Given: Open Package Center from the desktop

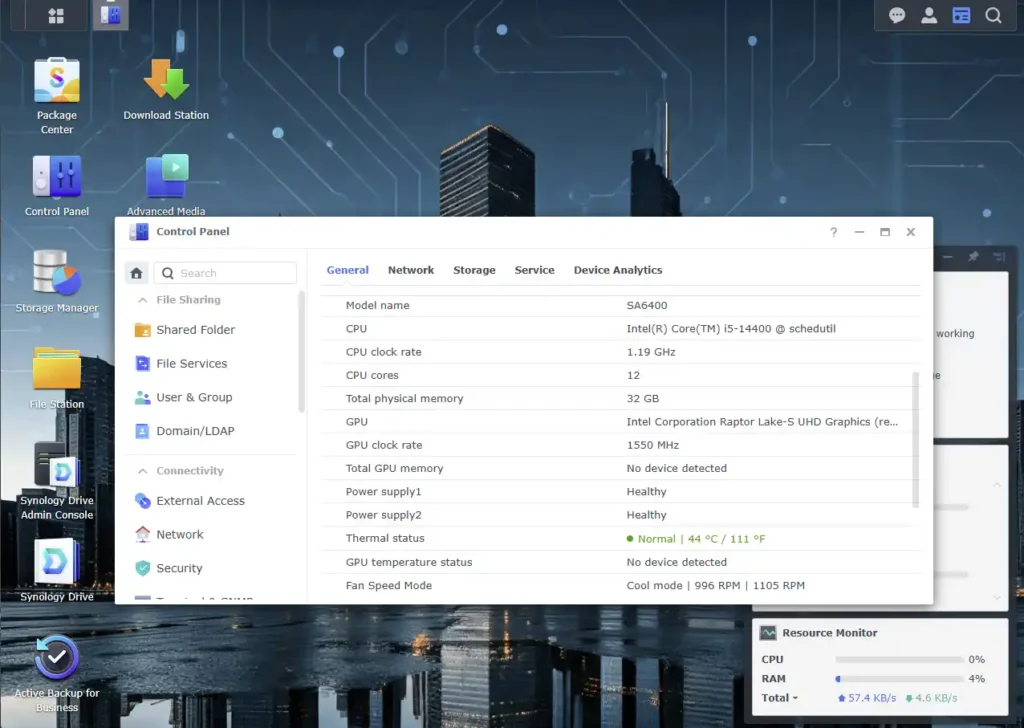Looking at the screenshot, I should pyautogui.click(x=57, y=85).
